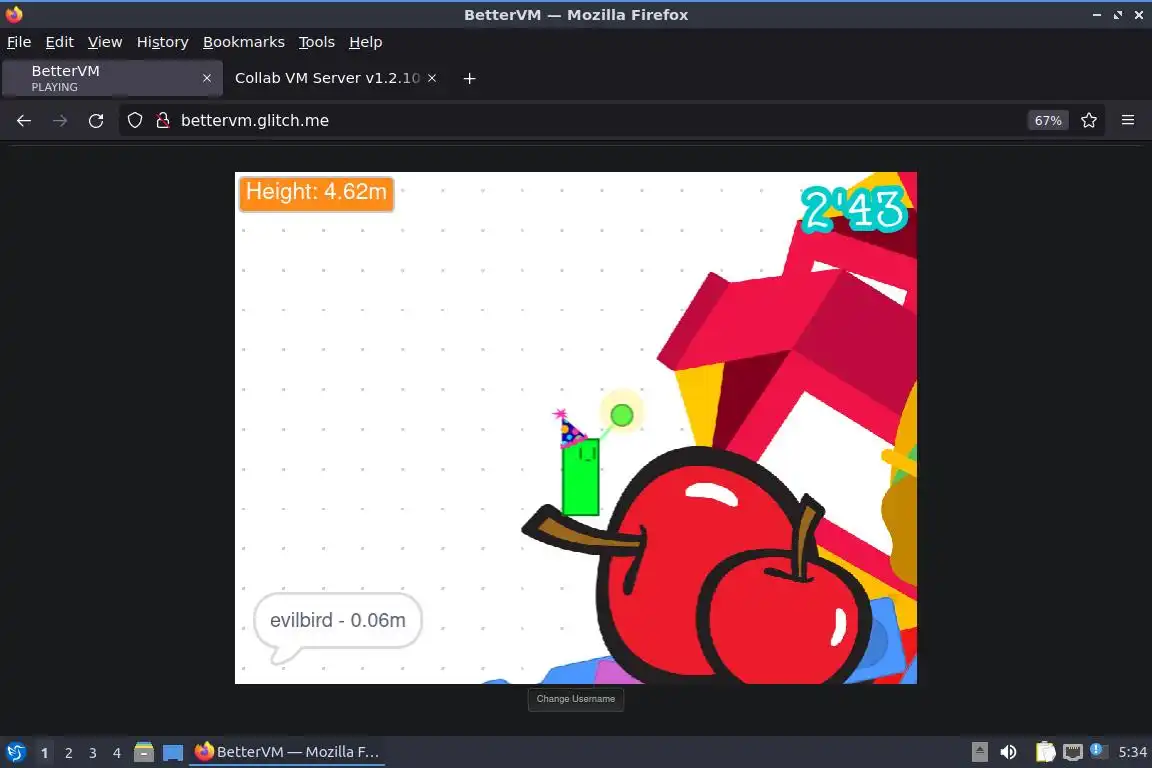This screenshot has width=1152, height=768.
Task: Open the Help menu
Action: (365, 42)
